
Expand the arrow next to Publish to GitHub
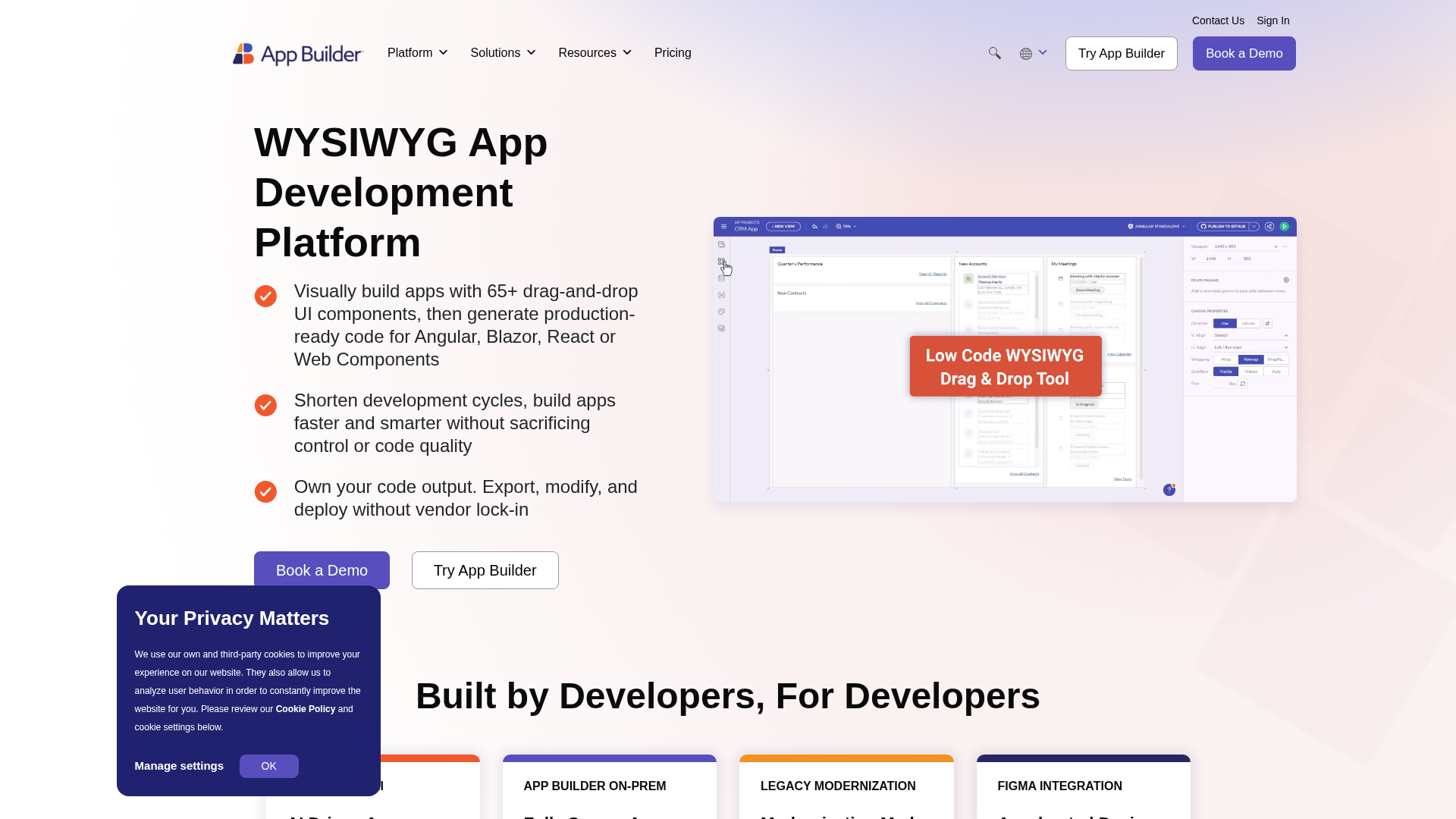1254,226
